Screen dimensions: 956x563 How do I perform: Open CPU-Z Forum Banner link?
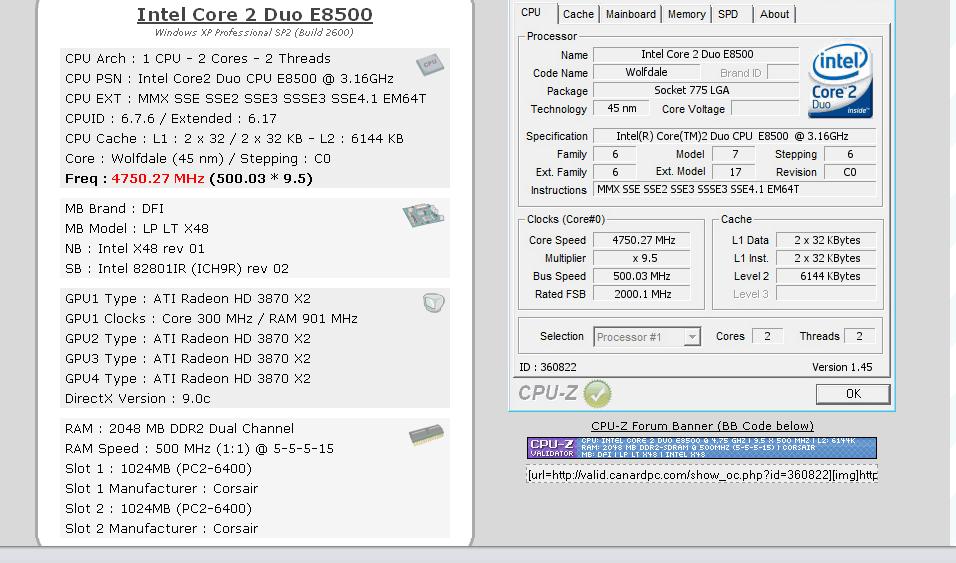[702, 426]
